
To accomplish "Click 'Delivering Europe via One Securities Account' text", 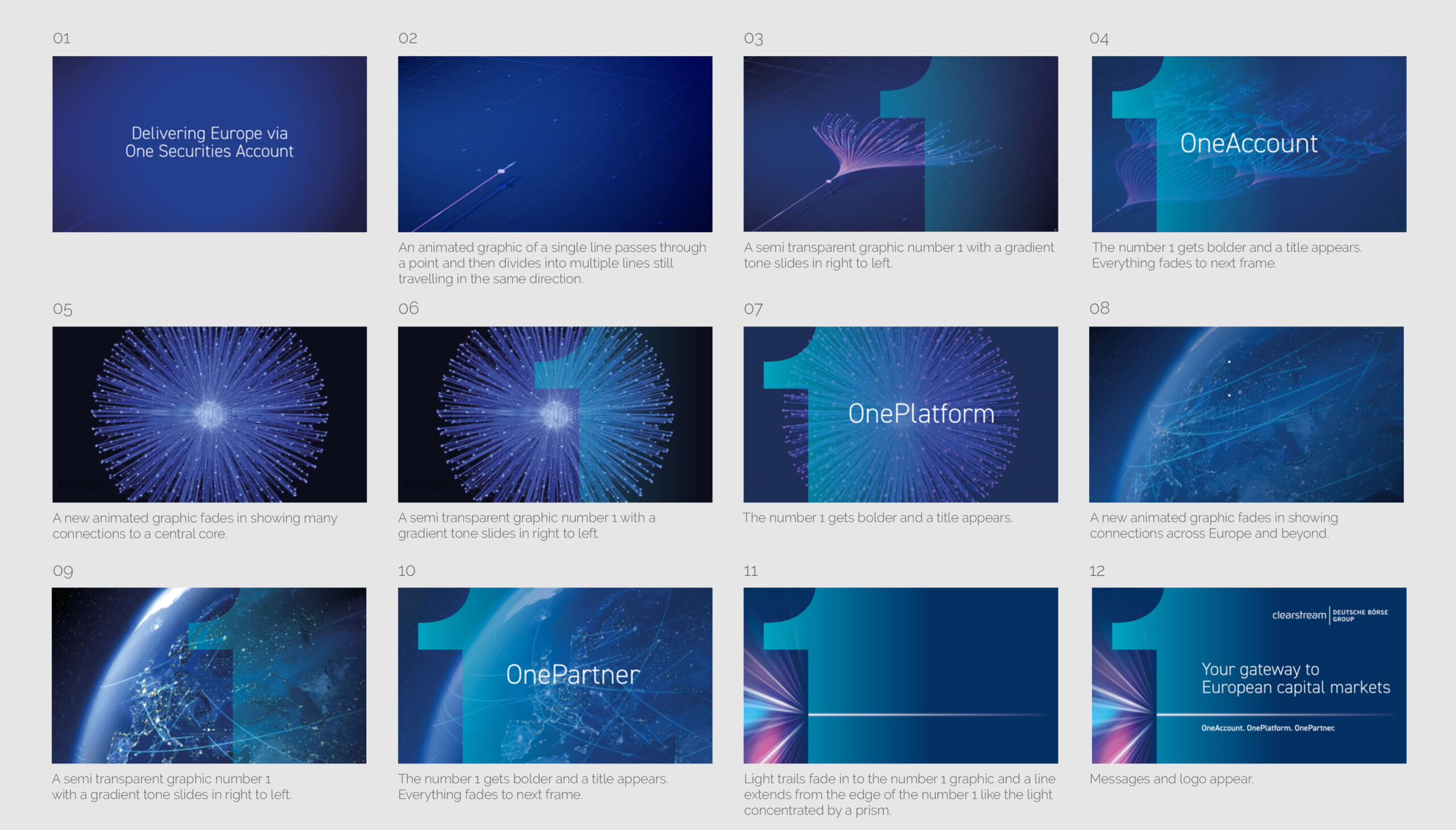I will 209,142.
